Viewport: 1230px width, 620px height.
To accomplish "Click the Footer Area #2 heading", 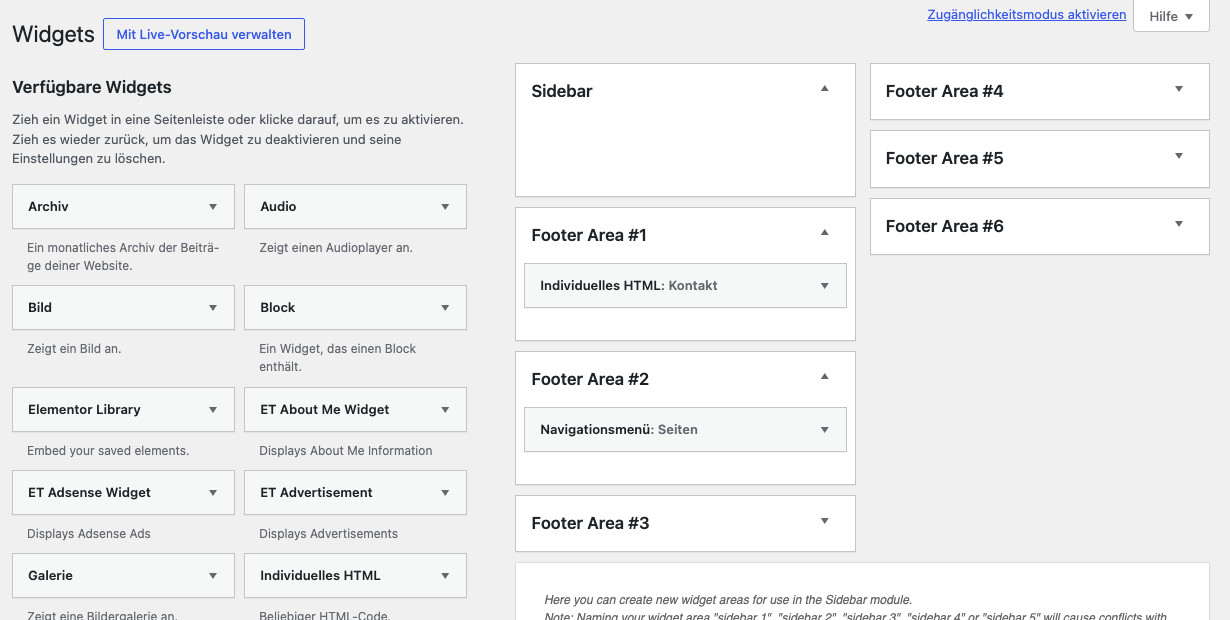I will (x=590, y=379).
